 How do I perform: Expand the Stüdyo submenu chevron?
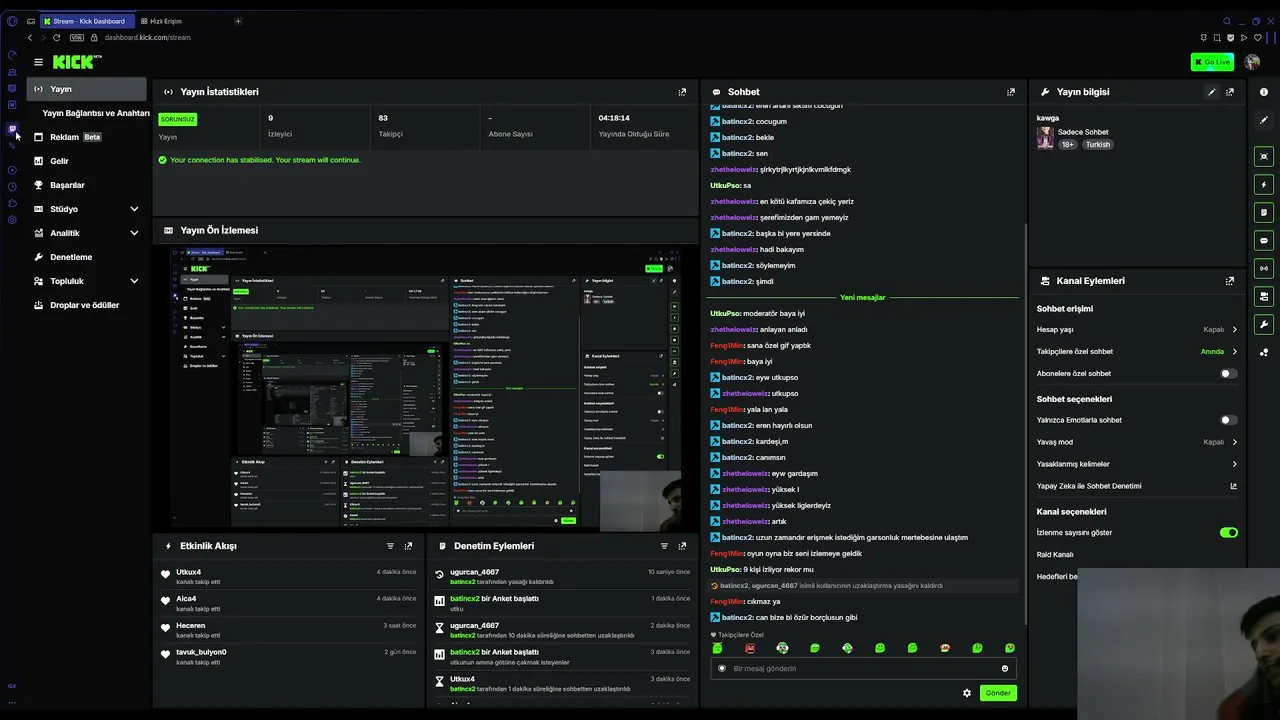coord(134,209)
